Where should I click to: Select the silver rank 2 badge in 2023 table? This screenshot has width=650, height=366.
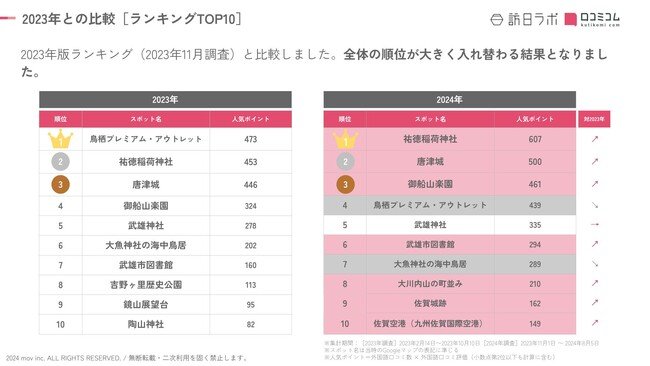pyautogui.click(x=61, y=162)
